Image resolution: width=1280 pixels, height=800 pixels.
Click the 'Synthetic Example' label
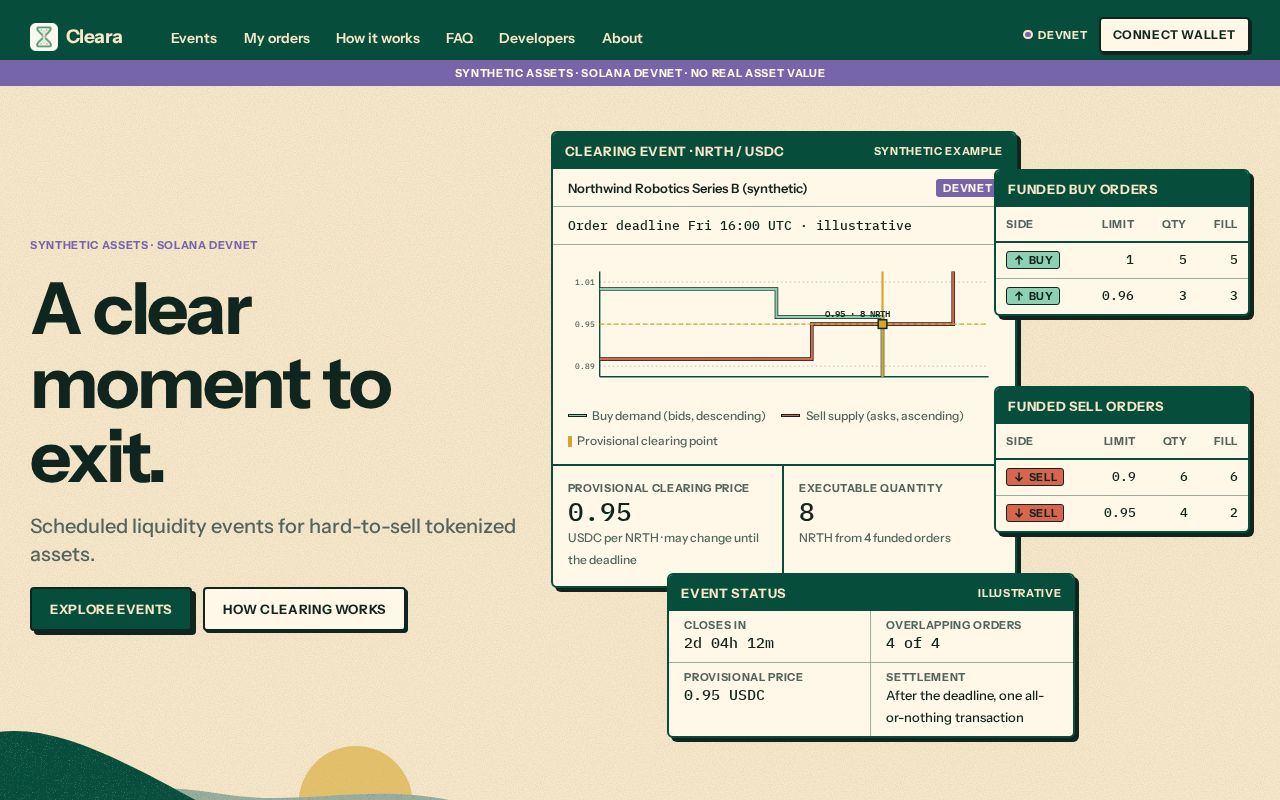click(938, 151)
